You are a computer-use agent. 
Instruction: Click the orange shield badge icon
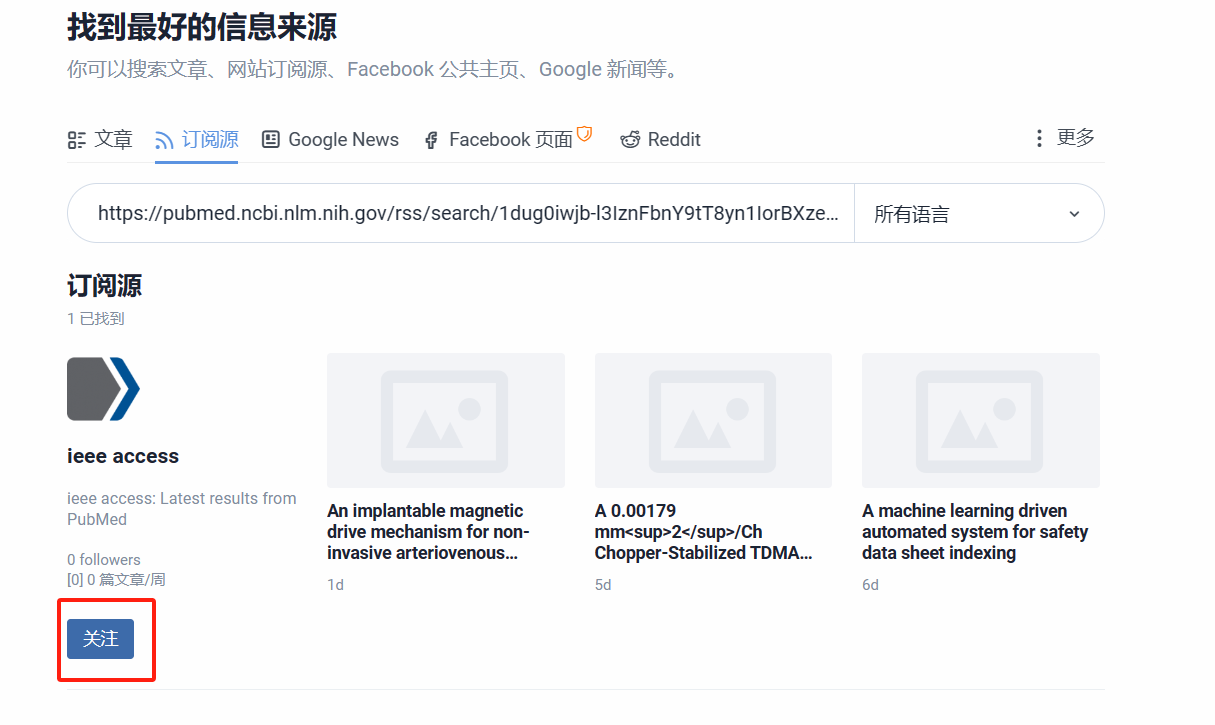pyautogui.click(x=585, y=133)
